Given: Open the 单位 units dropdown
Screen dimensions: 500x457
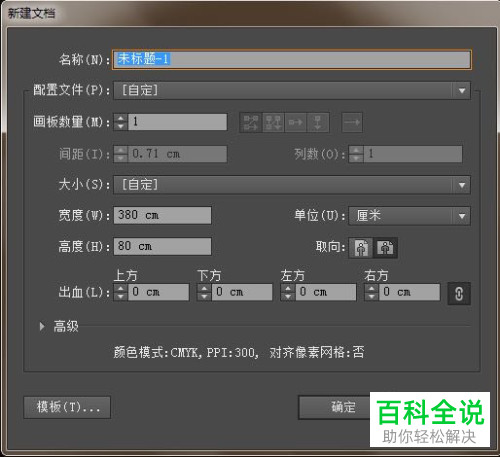Looking at the screenshot, I should (x=410, y=216).
